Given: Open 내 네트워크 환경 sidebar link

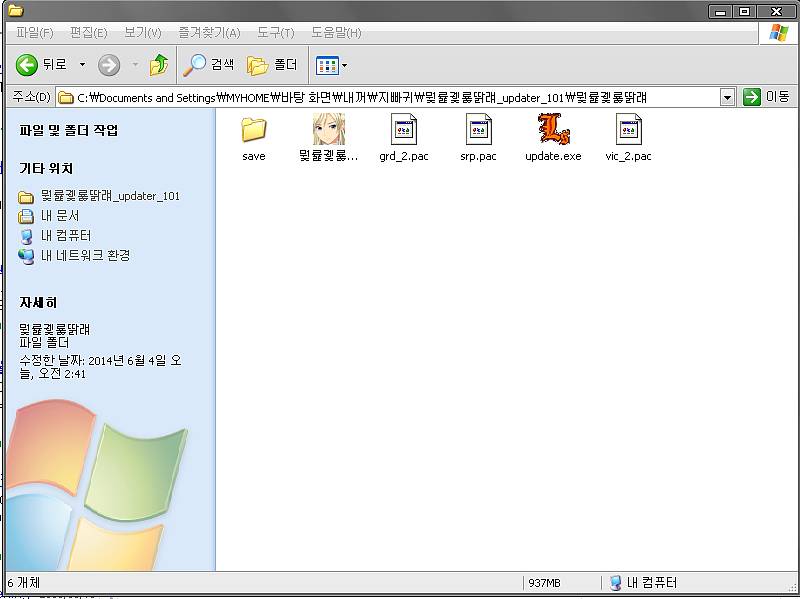Looking at the screenshot, I should point(85,256).
